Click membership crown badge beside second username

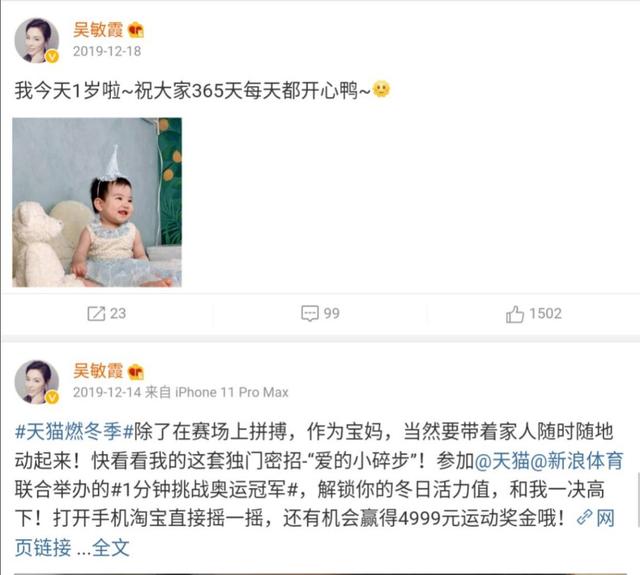[136, 372]
